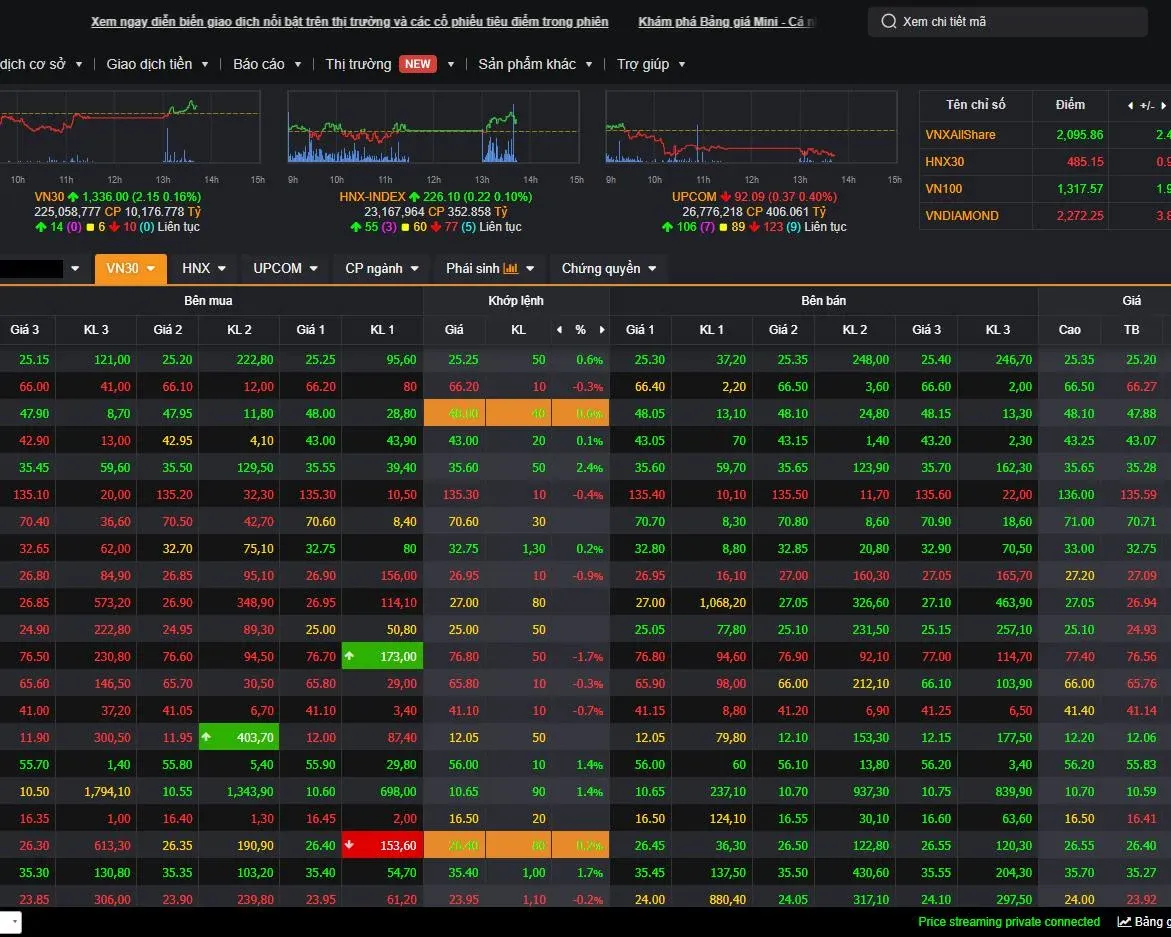Screen dimensions: 1171x937
Task: Select VNXAllShare in the index list
Action: pos(960,135)
